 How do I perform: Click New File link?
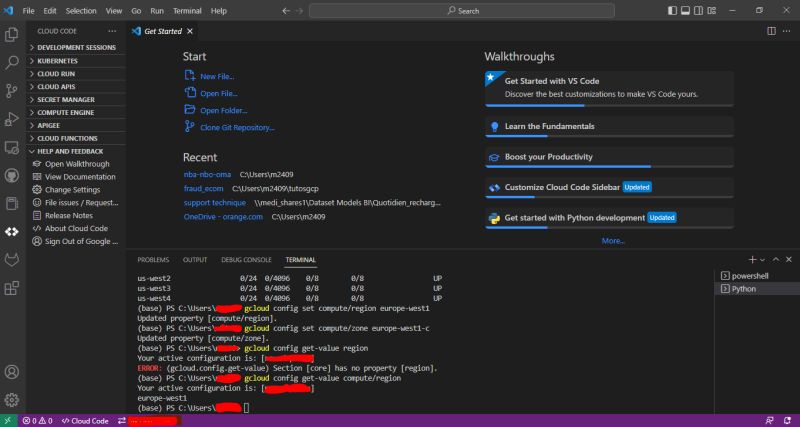(217, 77)
